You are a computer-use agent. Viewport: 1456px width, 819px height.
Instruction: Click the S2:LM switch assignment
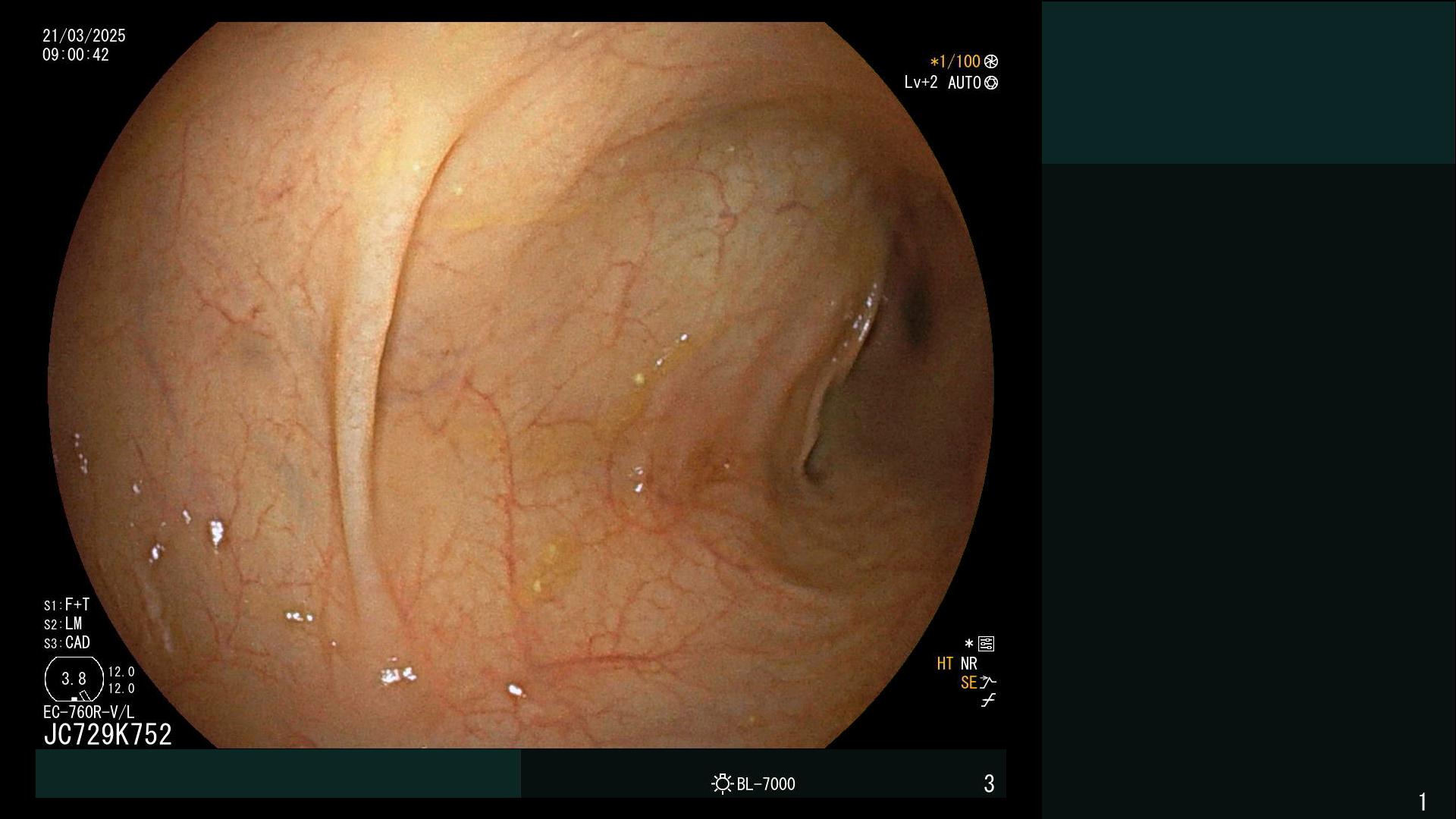[63, 623]
